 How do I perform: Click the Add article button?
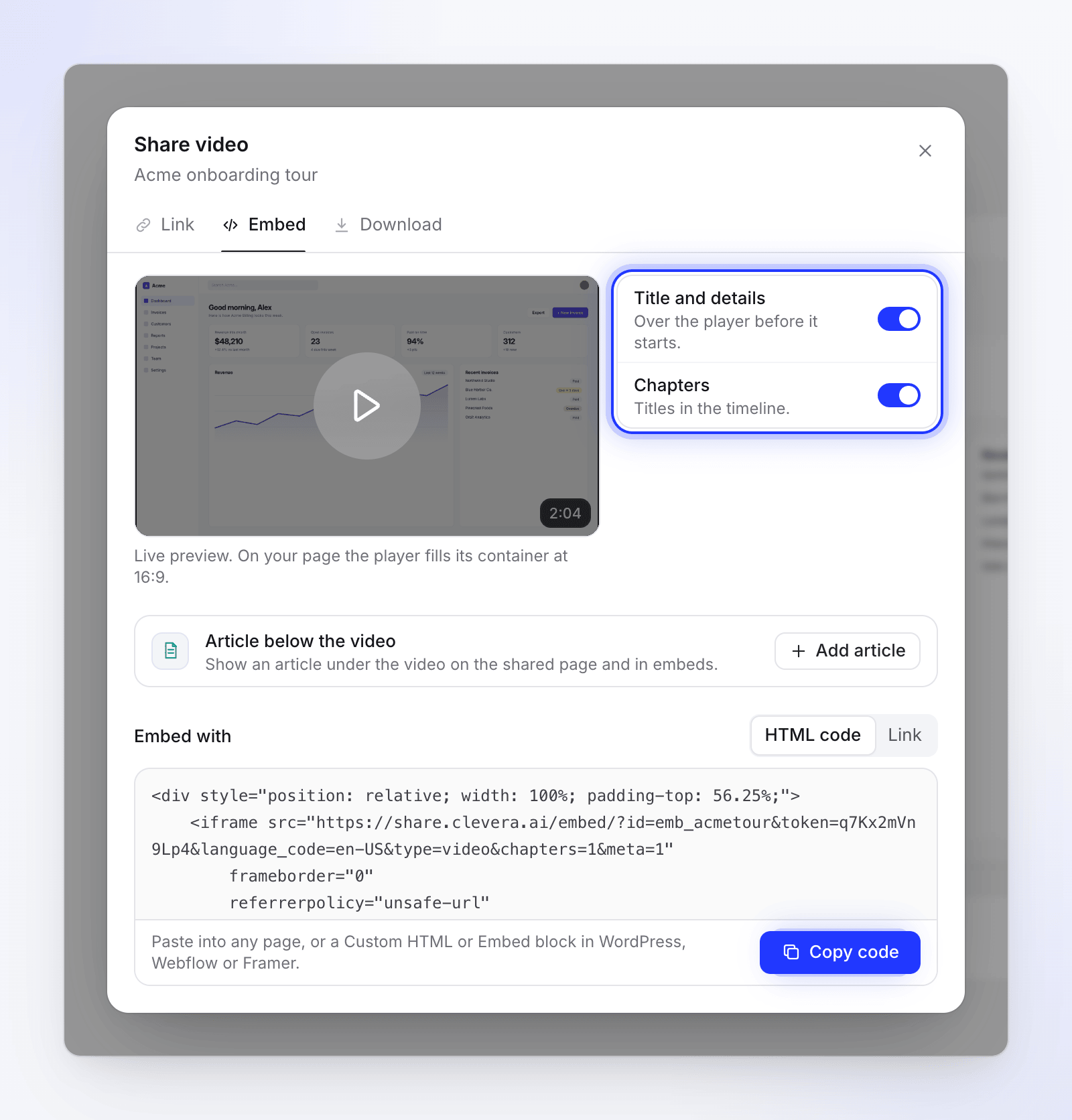(848, 651)
